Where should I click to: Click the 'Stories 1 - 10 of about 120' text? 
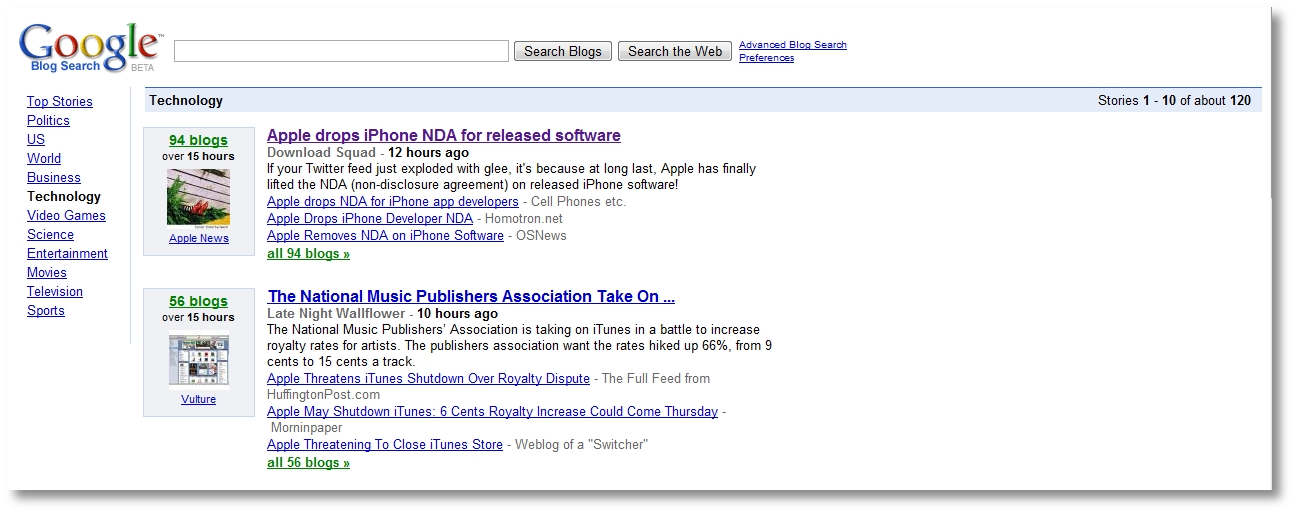1174,100
